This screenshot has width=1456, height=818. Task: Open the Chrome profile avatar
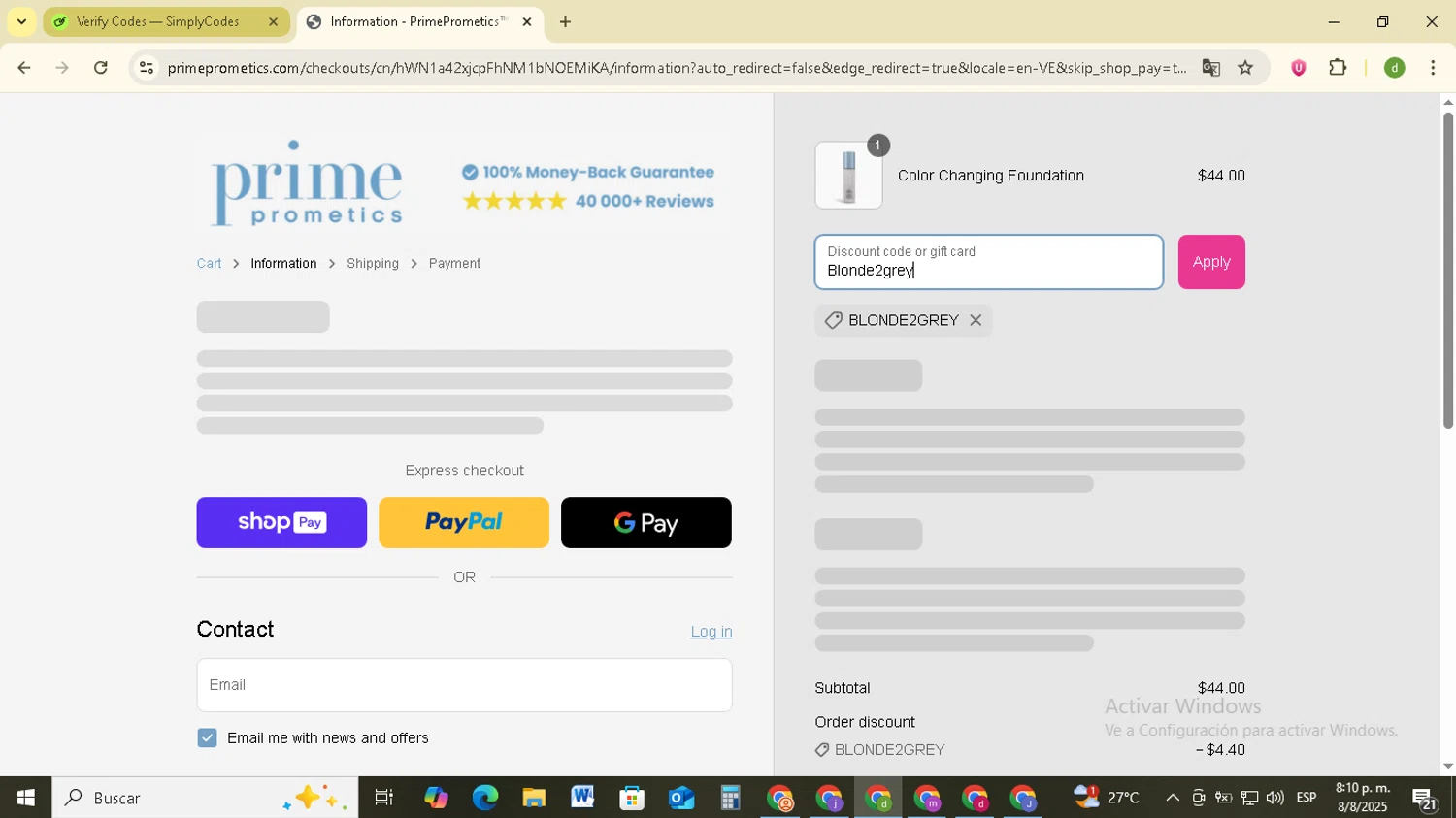click(1395, 68)
